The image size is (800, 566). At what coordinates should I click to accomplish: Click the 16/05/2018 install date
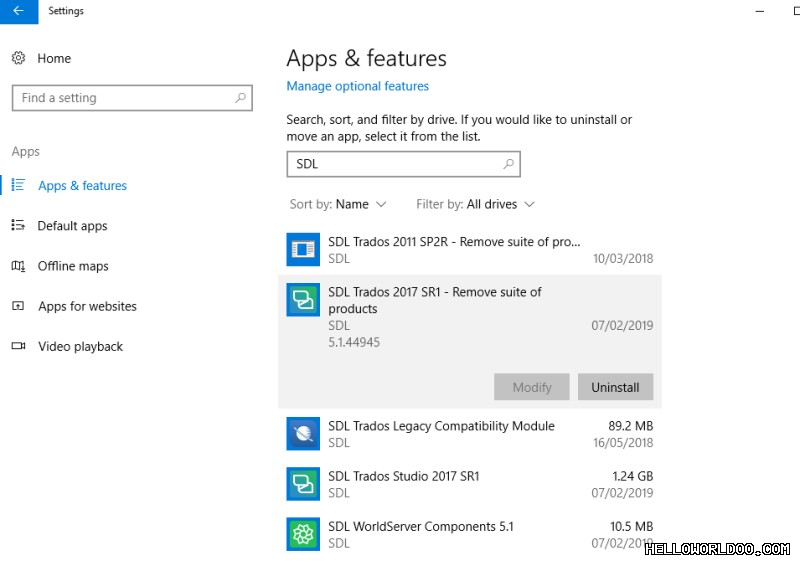623,442
